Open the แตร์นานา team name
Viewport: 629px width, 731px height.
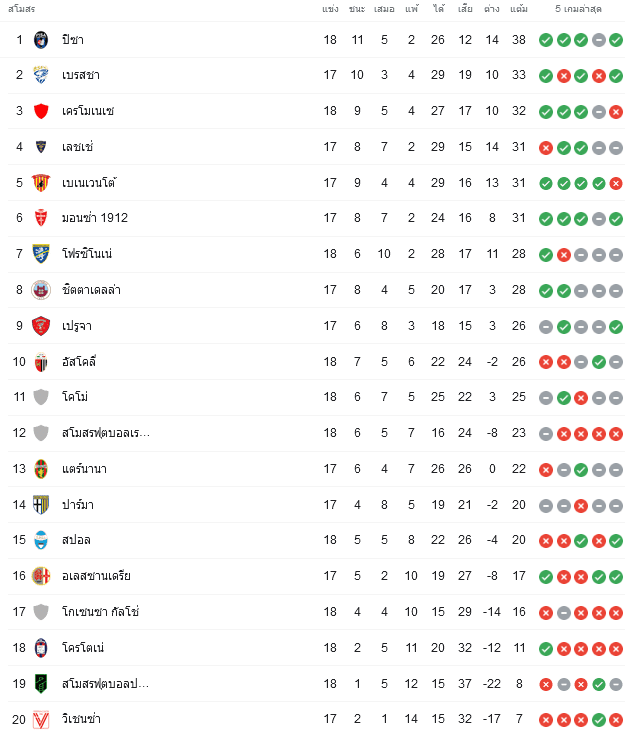point(84,469)
